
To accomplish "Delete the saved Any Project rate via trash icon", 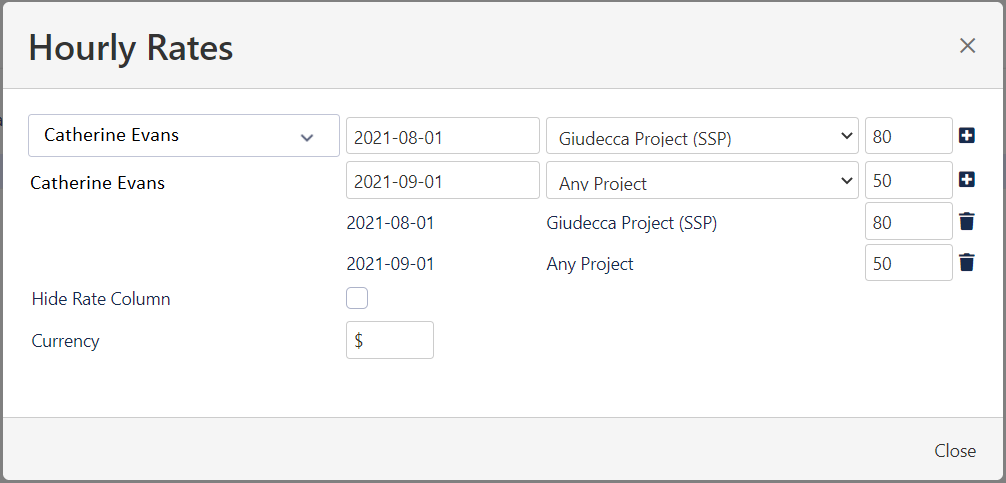I will [966, 263].
